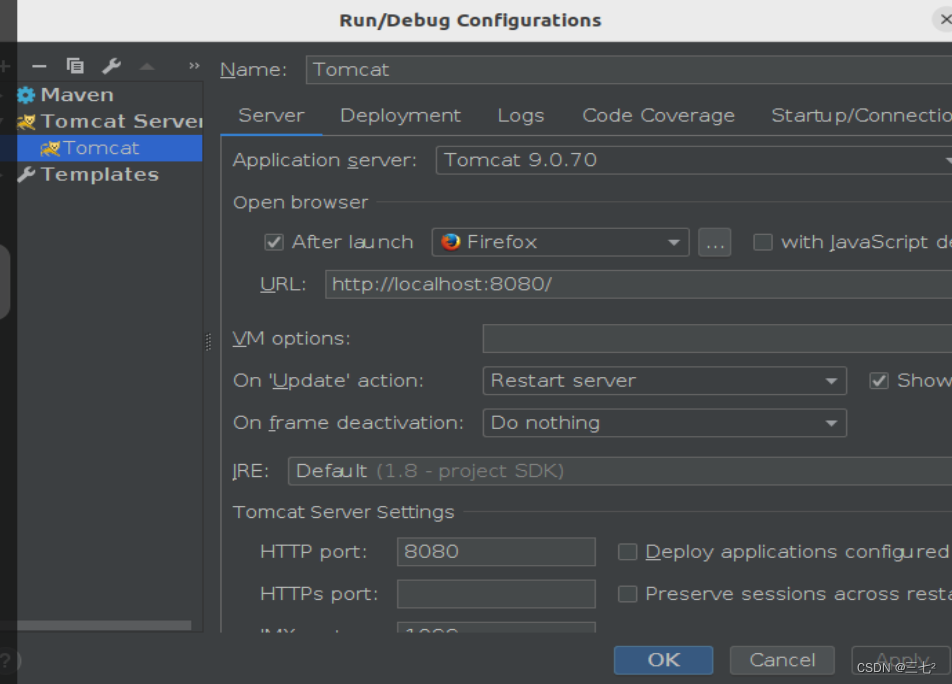The width and height of the screenshot is (952, 684).
Task: Copy configuration using the duplicate icon
Action: [75, 66]
